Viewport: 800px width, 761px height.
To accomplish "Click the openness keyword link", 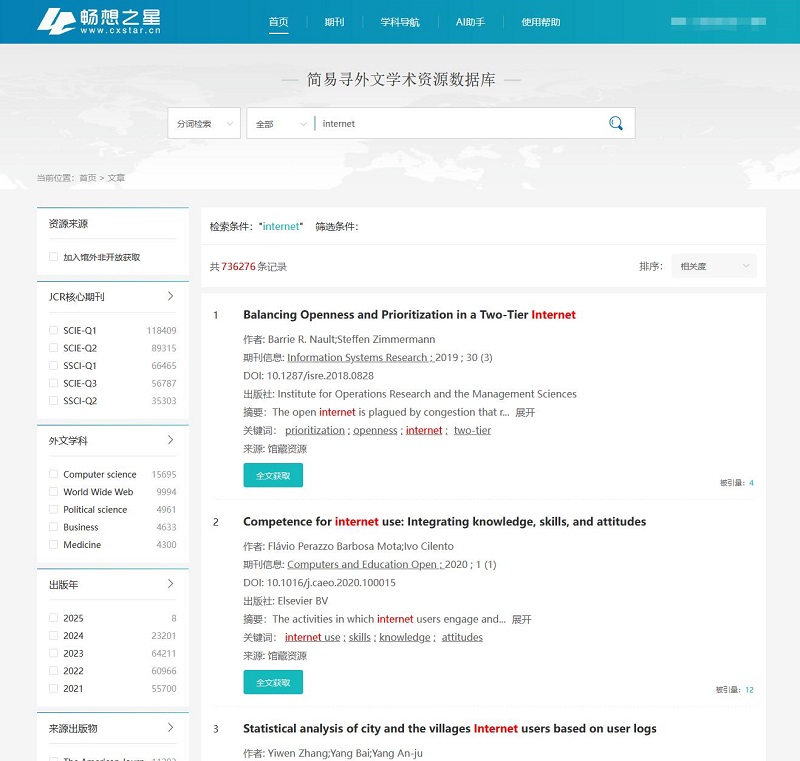I will [375, 430].
